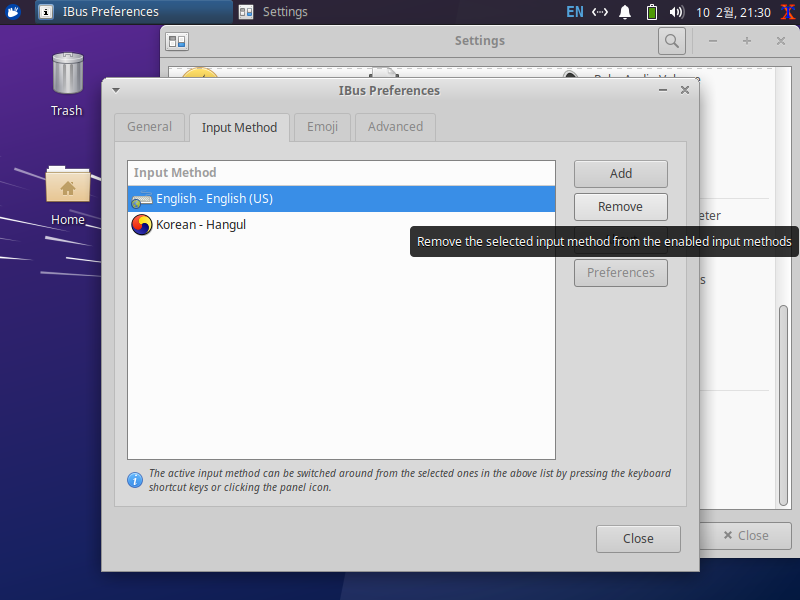The height and width of the screenshot is (600, 800).
Task: Click the Close button in Settings window
Action: [746, 536]
